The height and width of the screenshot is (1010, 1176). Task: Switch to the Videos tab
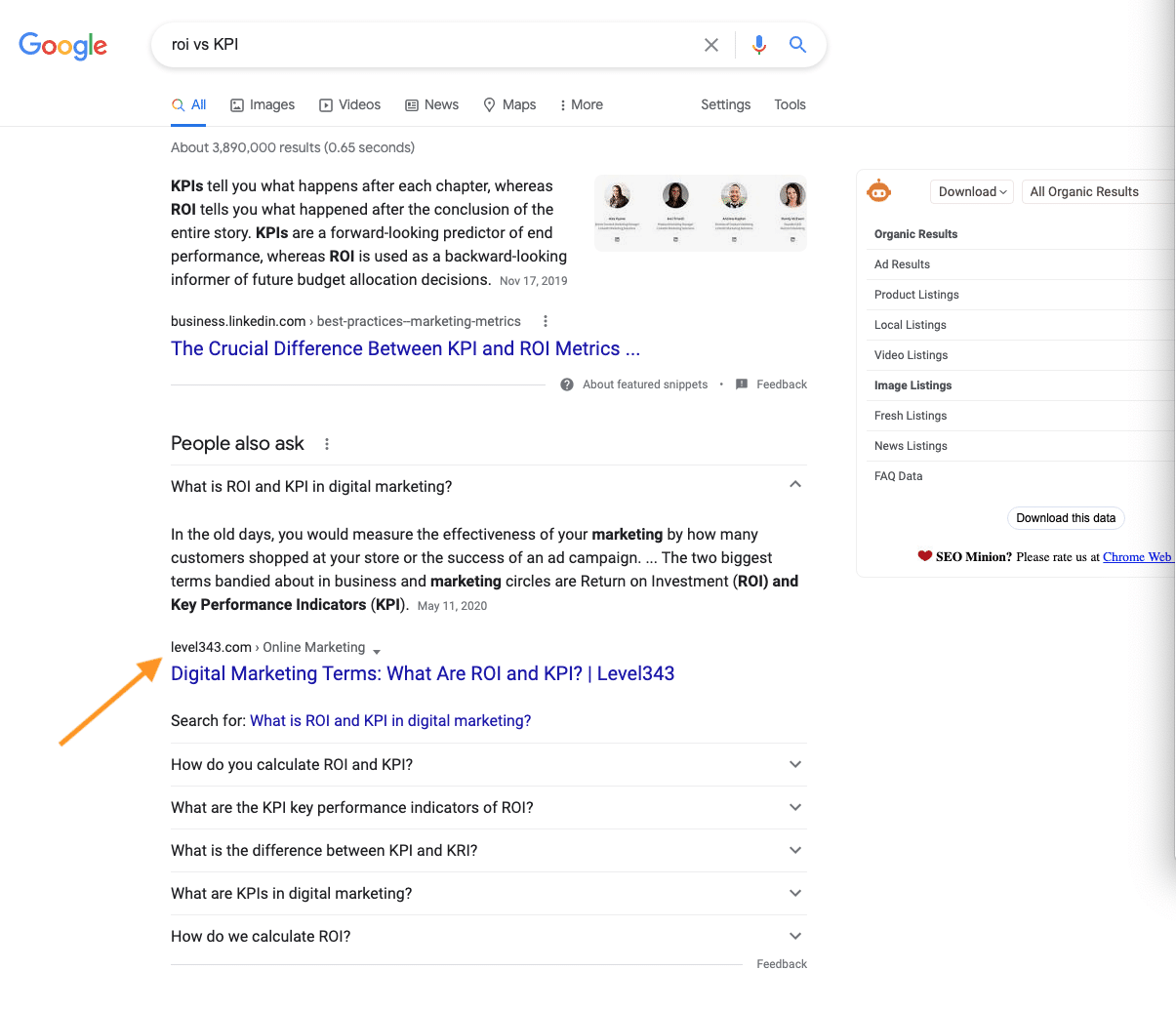(350, 104)
